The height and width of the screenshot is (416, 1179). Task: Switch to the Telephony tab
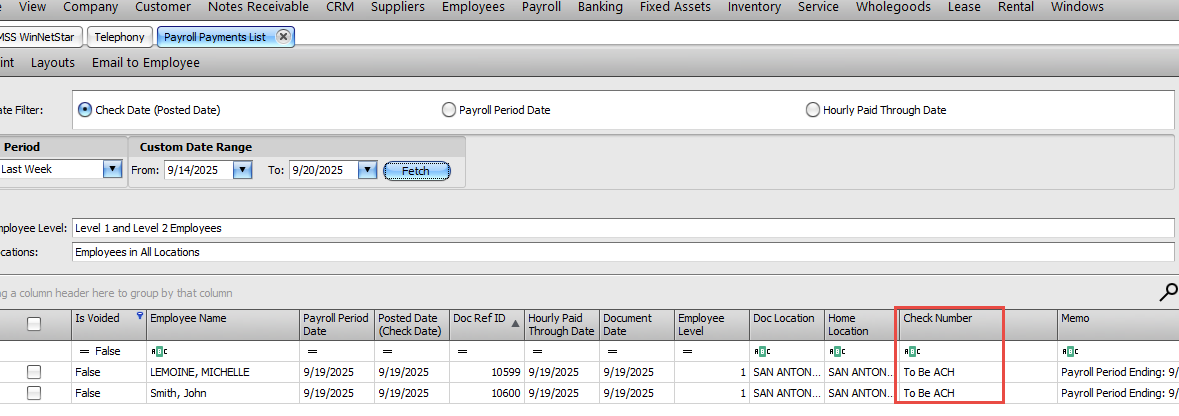pyautogui.click(x=121, y=37)
